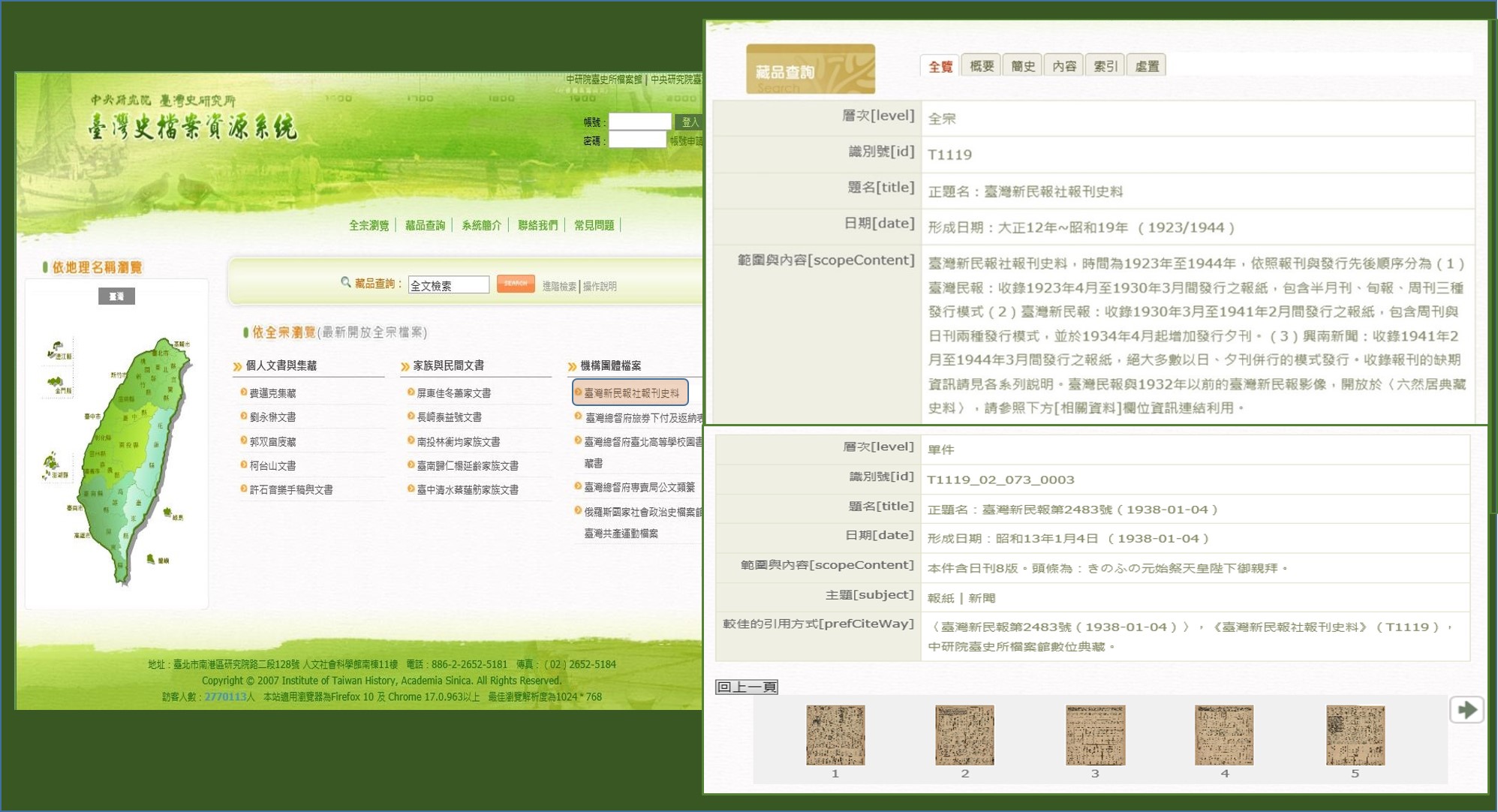1498x812 pixels.
Task: Click the 登入 login button
Action: 689,122
